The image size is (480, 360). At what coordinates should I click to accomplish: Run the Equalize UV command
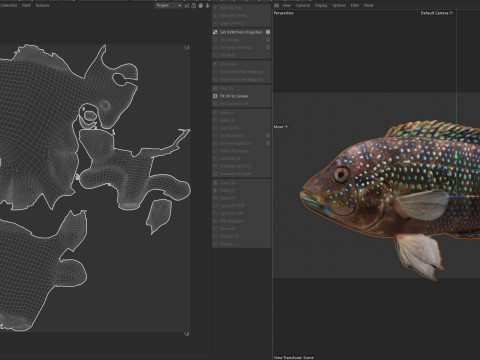click(x=242, y=158)
